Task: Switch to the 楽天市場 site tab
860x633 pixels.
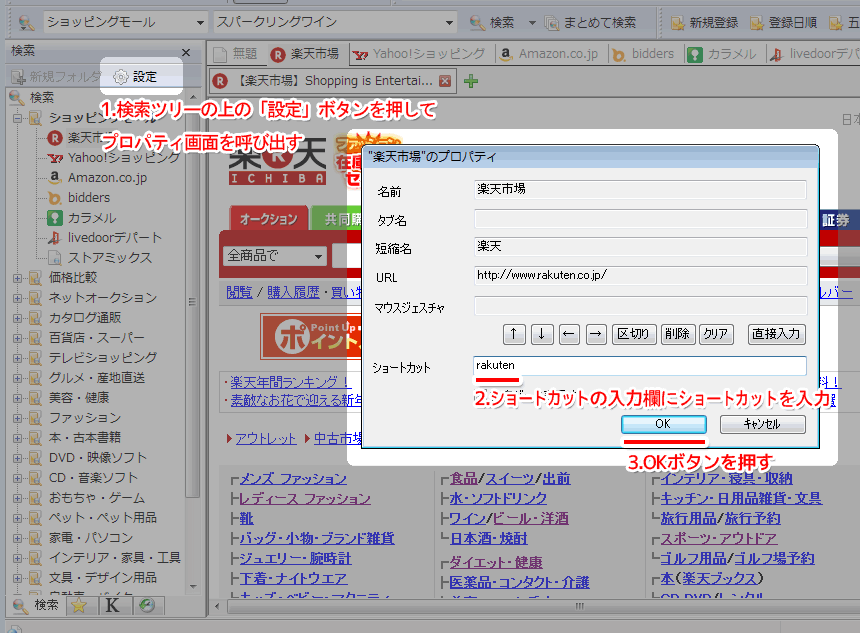Action: pyautogui.click(x=305, y=54)
